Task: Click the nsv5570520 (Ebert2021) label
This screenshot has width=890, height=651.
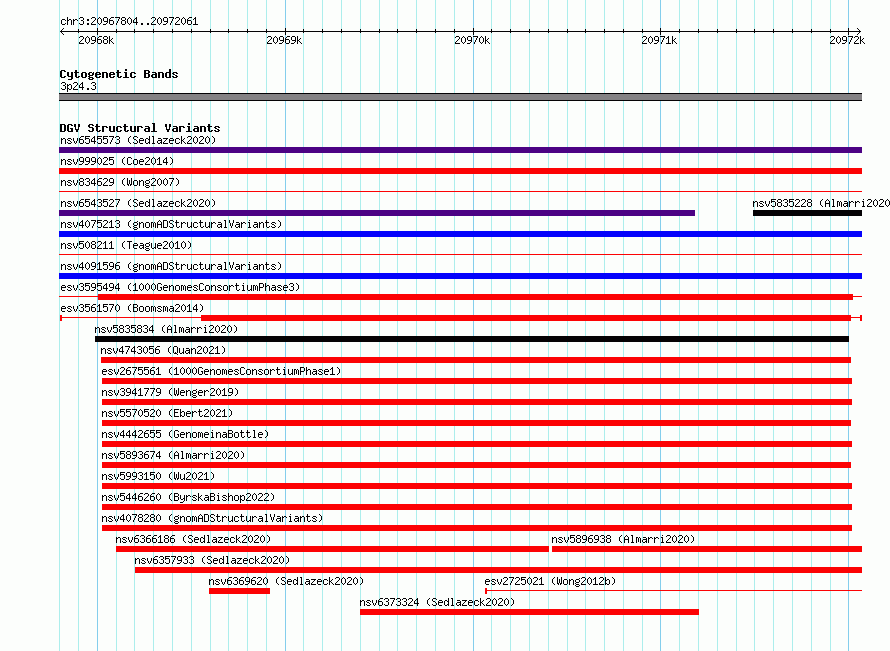Action: [x=167, y=413]
